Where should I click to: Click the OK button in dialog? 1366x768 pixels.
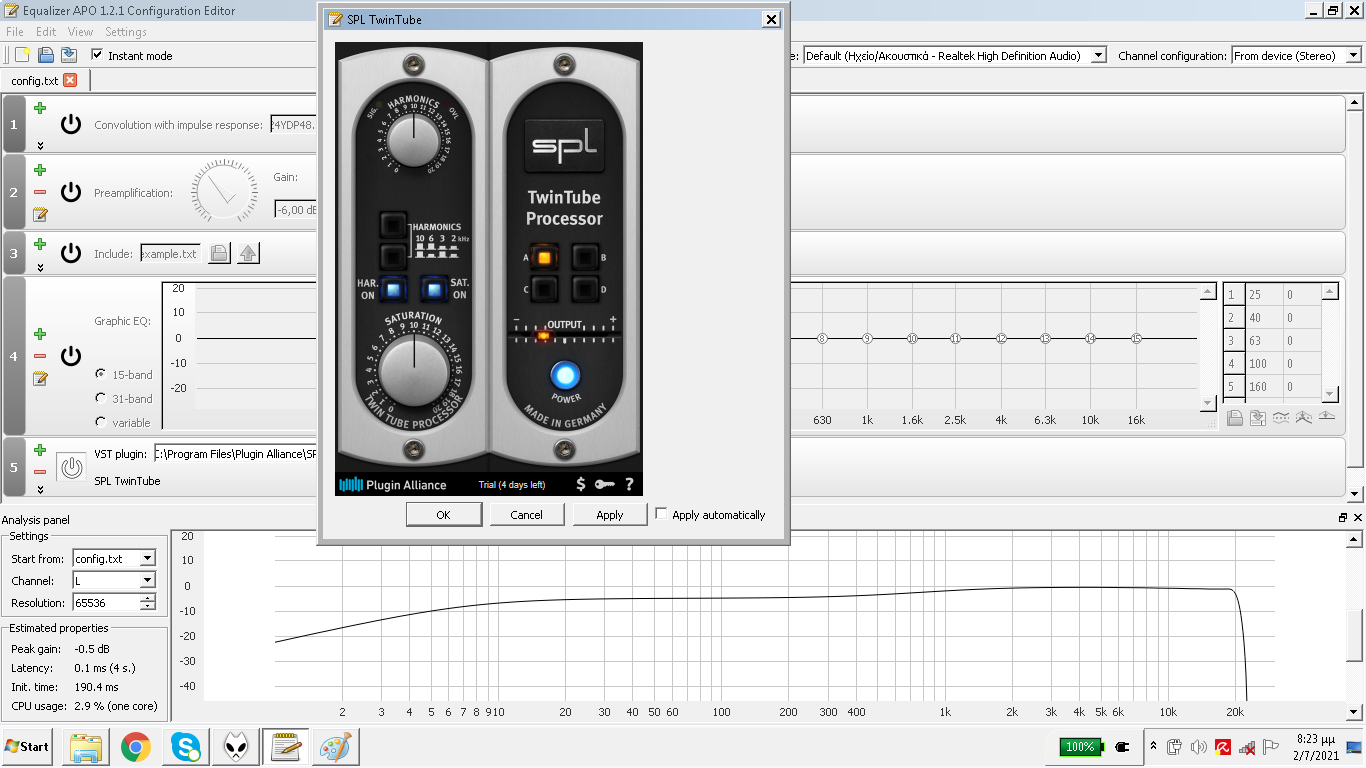point(443,515)
